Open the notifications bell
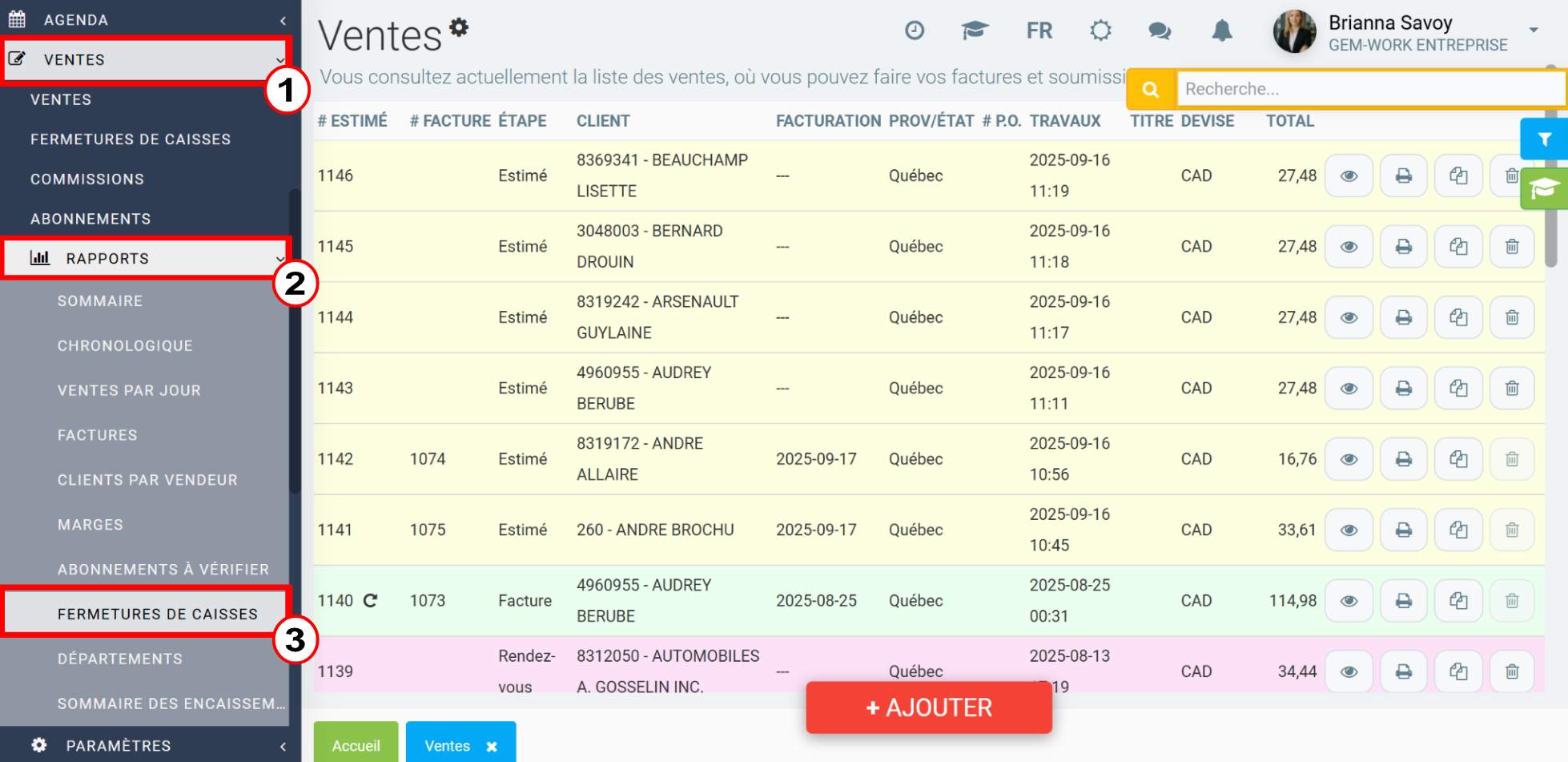 (x=1222, y=30)
